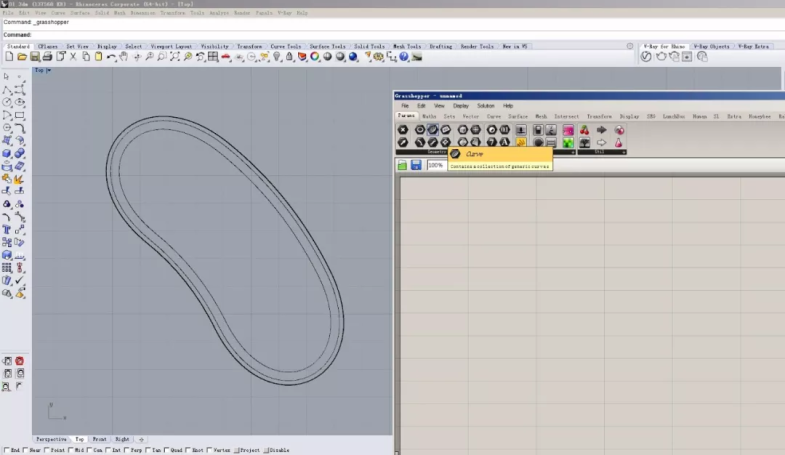785x455 pixels.
Task: Open the Curve Tools toolbar tab
Action: (286, 46)
